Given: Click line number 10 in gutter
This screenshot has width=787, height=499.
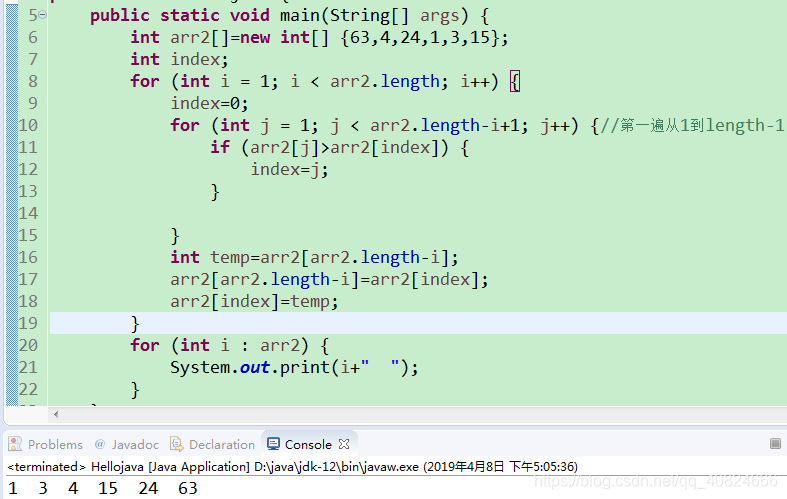Looking at the screenshot, I should pyautogui.click(x=28, y=125).
